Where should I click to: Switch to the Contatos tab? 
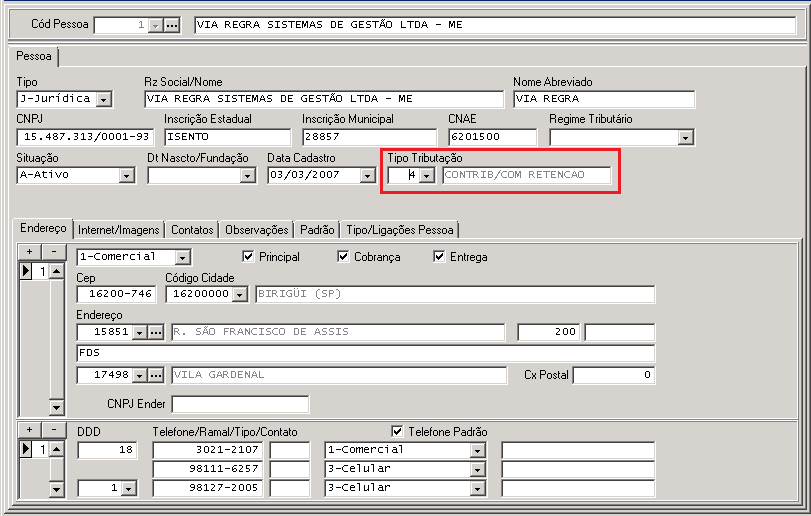[191, 229]
